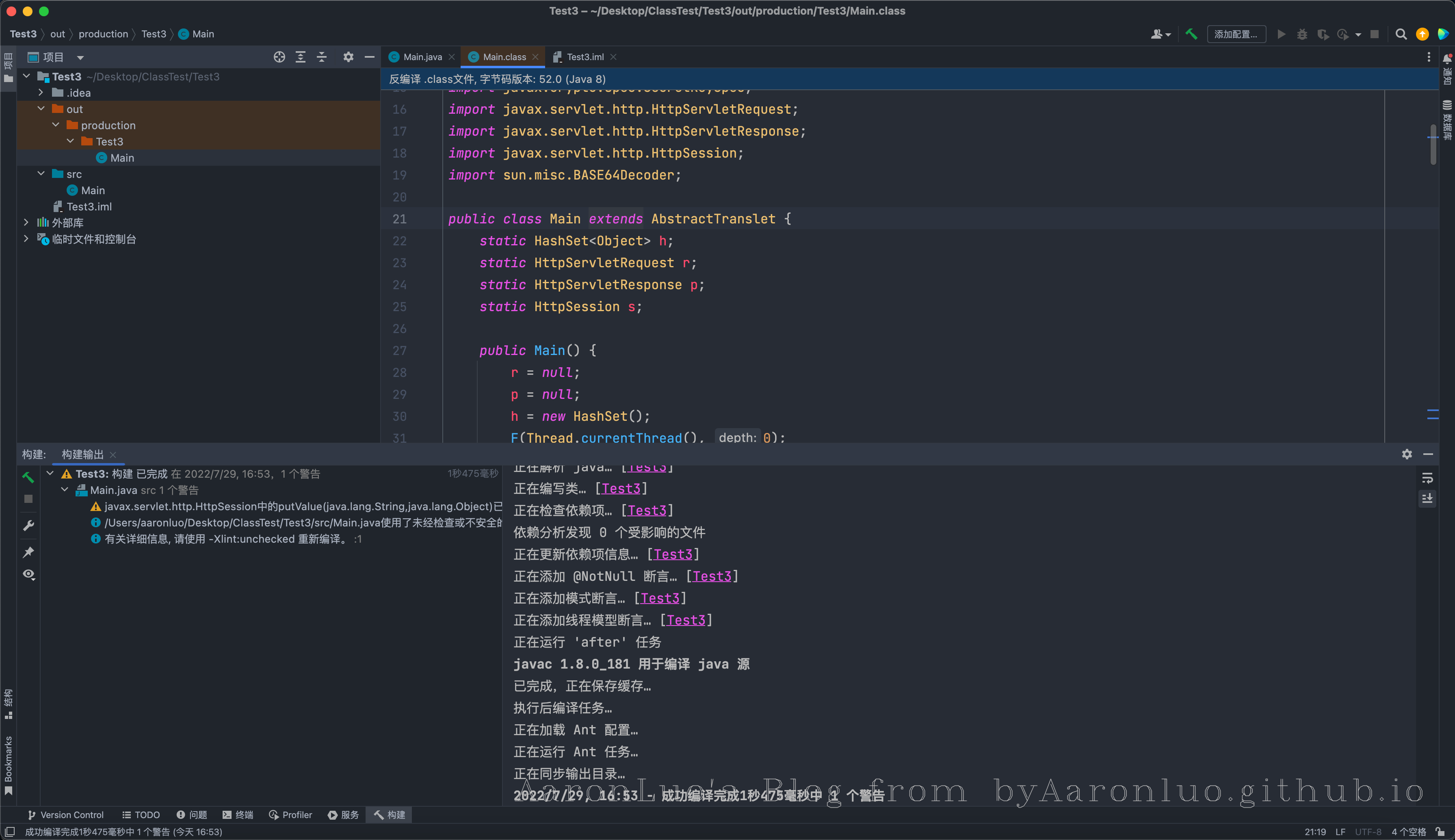1455x840 pixels.
Task: Click the Test3 link after 正在检查依赖项
Action: tap(647, 510)
